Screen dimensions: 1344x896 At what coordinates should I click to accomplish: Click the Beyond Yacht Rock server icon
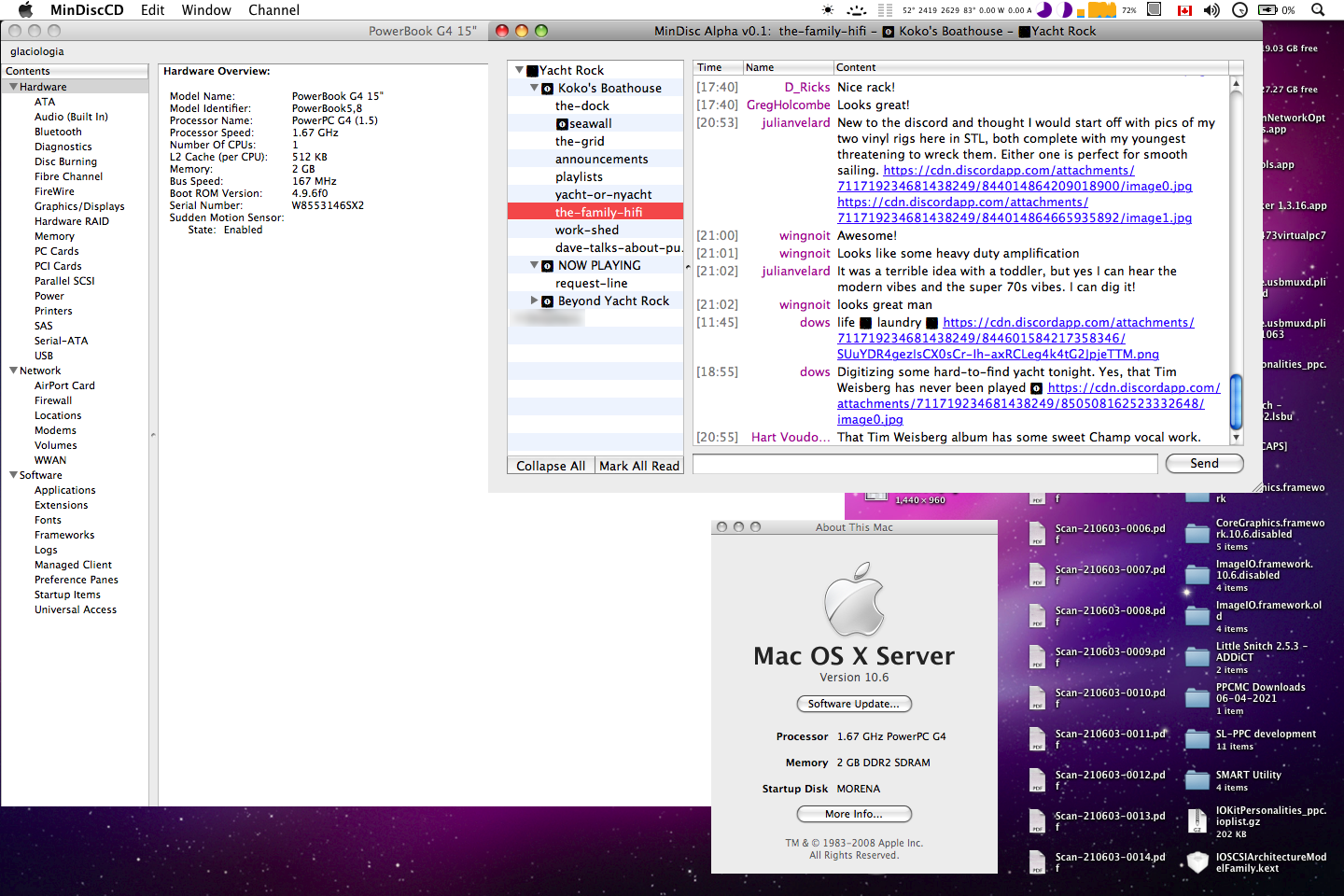click(x=548, y=301)
